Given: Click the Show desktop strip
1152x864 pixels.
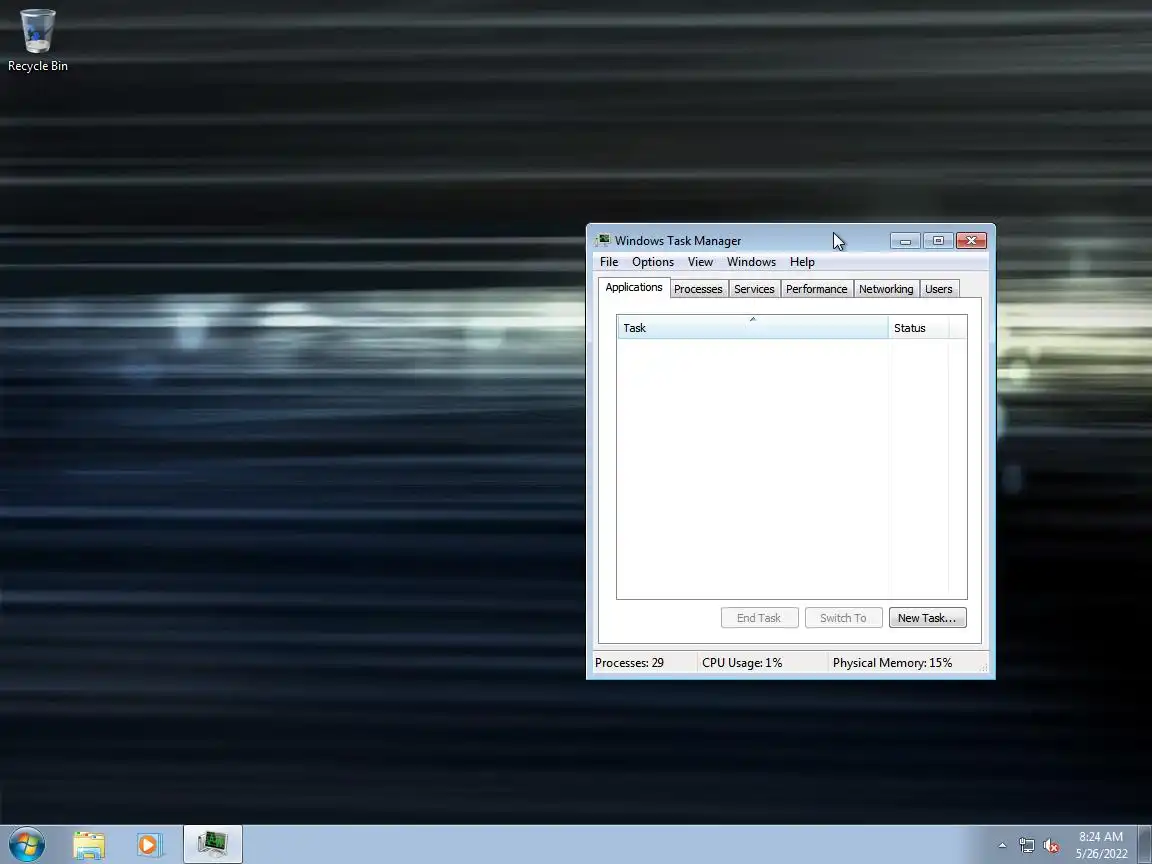Looking at the screenshot, I should click(1145, 845).
